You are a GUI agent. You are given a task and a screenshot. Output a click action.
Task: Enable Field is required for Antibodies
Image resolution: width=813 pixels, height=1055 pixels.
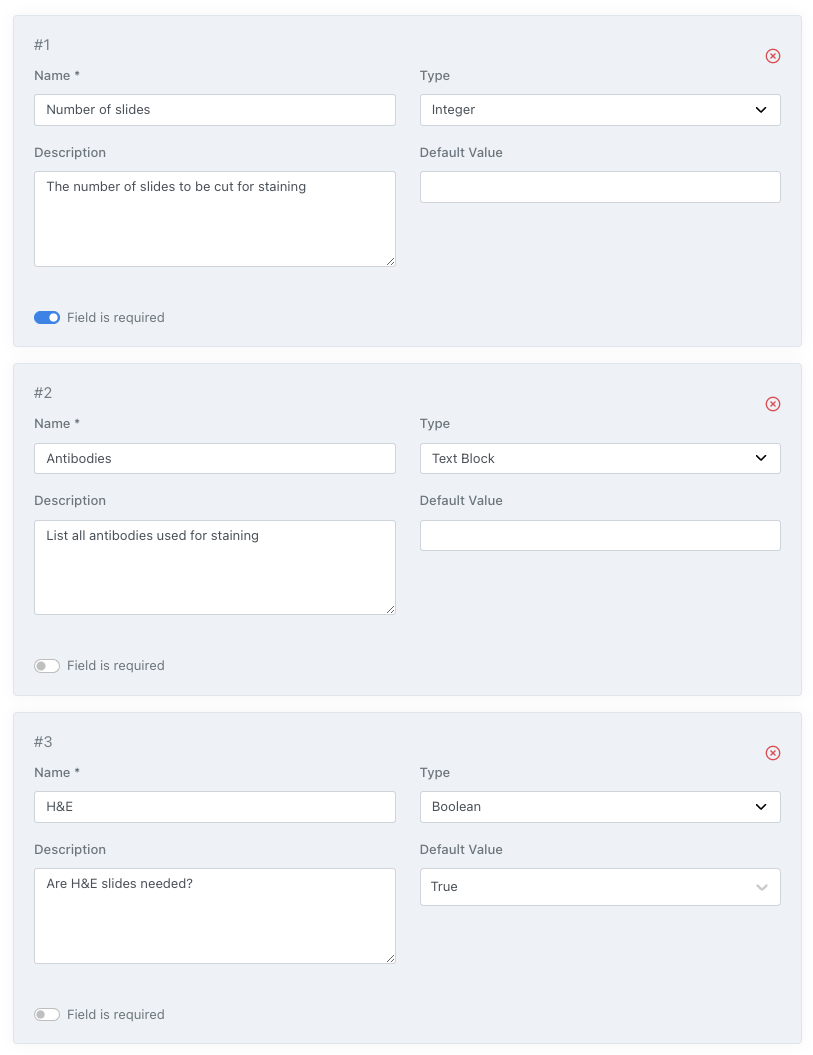pos(47,666)
